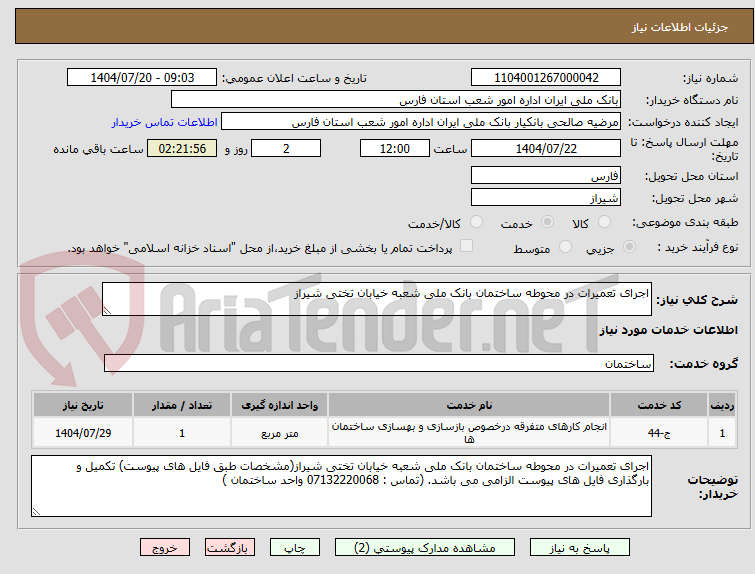This screenshot has height=574, width=755.
Task: Click the تاریخ نیاز column header
Action: pyautogui.click(x=83, y=405)
